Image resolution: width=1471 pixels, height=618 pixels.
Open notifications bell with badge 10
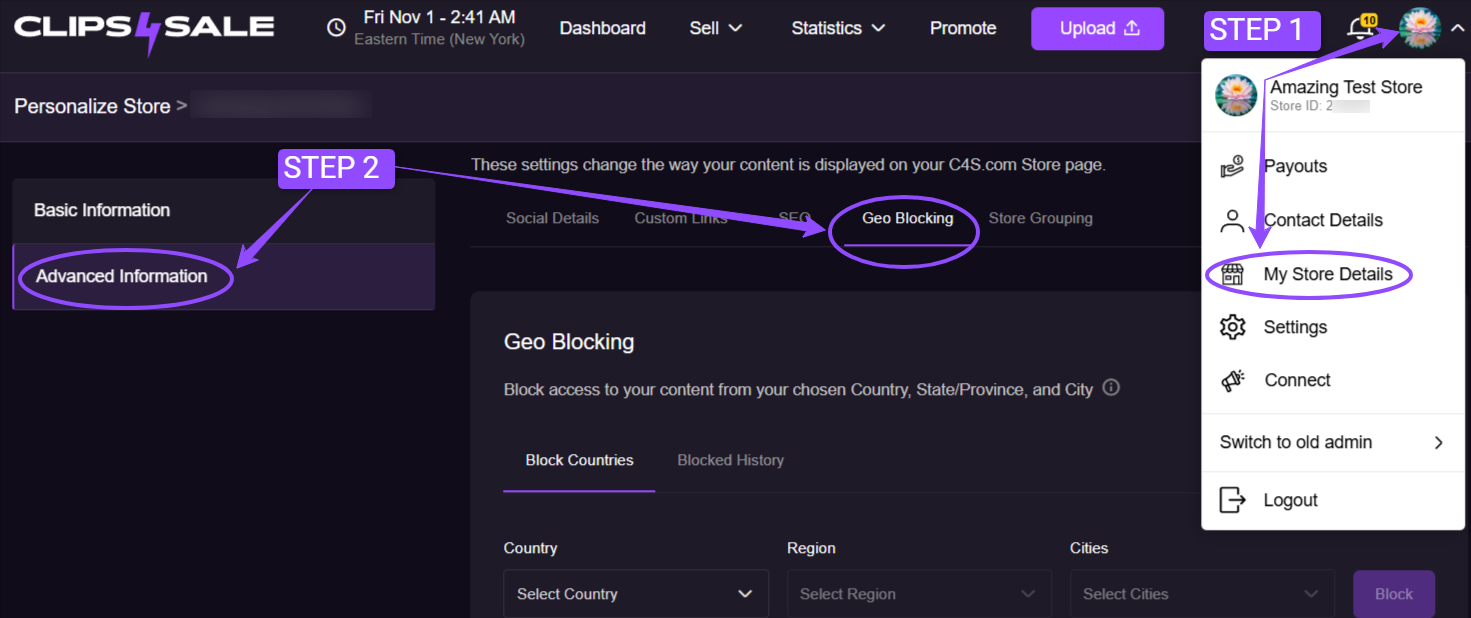tap(1361, 27)
